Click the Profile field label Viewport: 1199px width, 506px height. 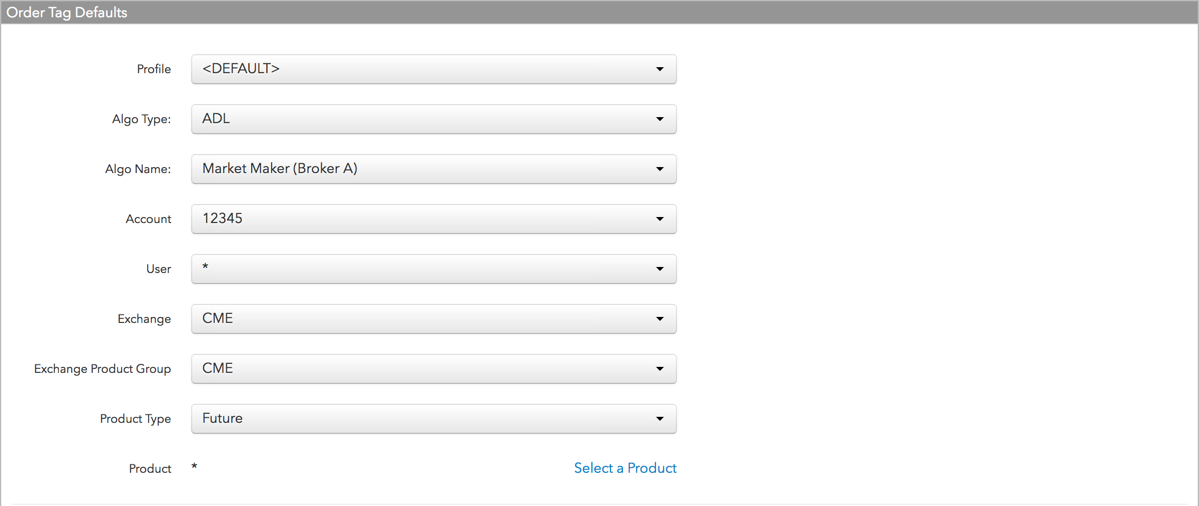coord(154,70)
